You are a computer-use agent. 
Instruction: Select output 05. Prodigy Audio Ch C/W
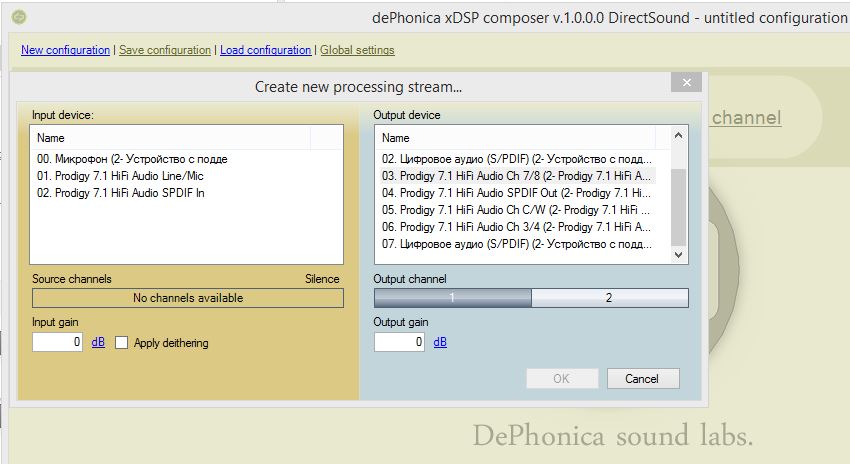(517, 210)
